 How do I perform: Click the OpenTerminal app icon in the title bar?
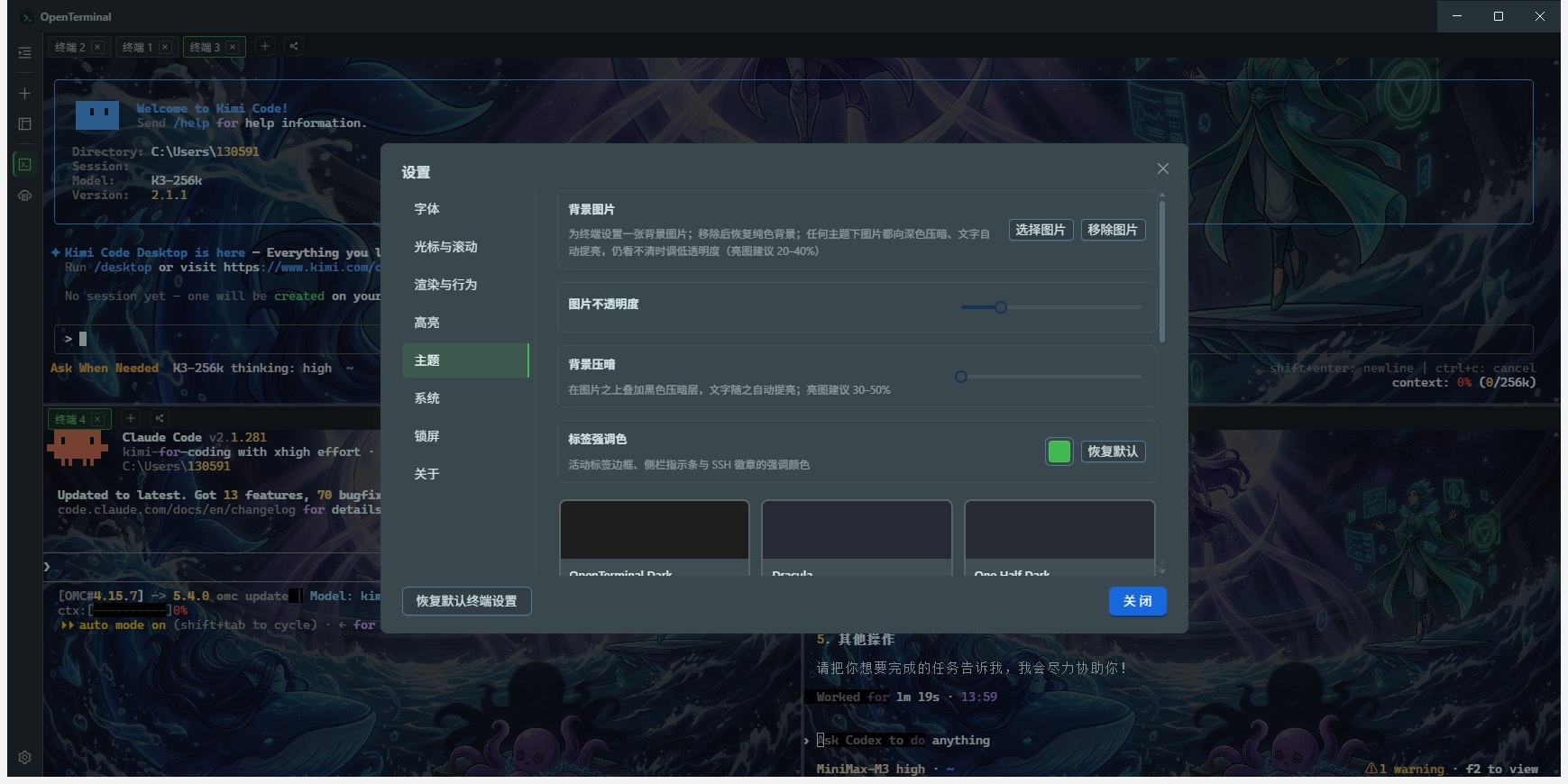click(27, 17)
